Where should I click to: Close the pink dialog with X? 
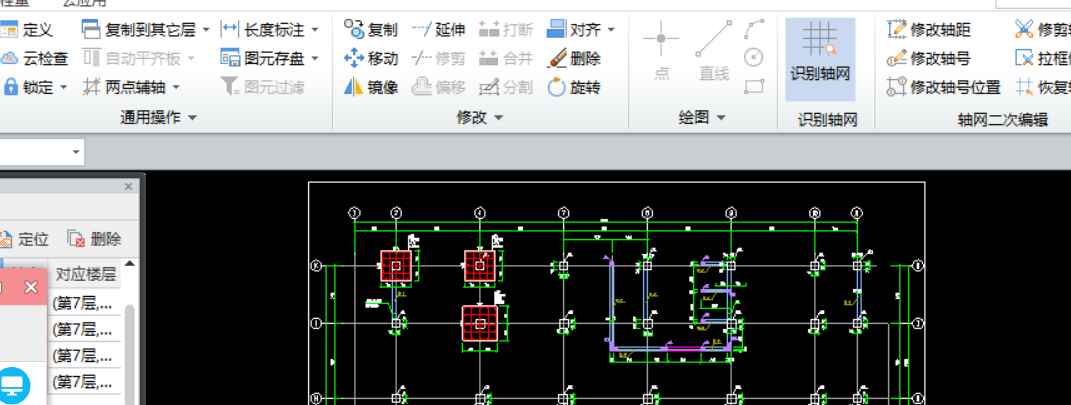click(x=31, y=287)
